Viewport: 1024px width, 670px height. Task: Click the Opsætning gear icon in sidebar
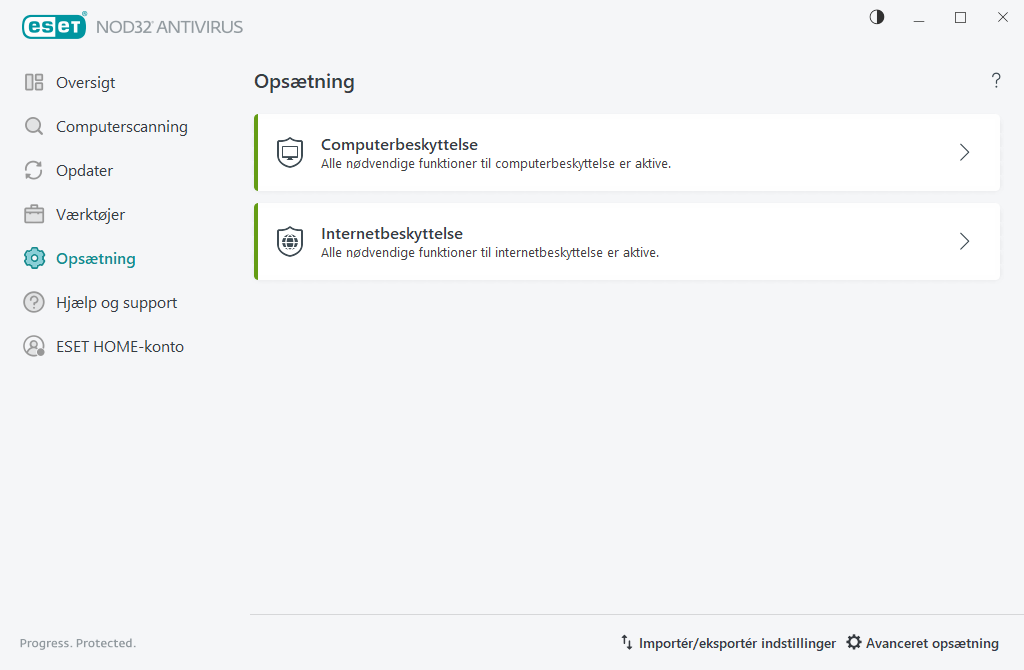point(34,259)
